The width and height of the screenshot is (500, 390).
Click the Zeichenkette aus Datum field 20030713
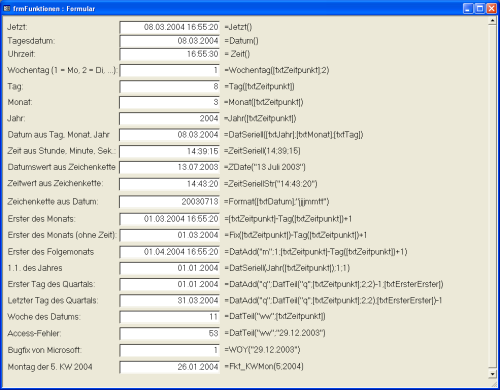(x=169, y=202)
